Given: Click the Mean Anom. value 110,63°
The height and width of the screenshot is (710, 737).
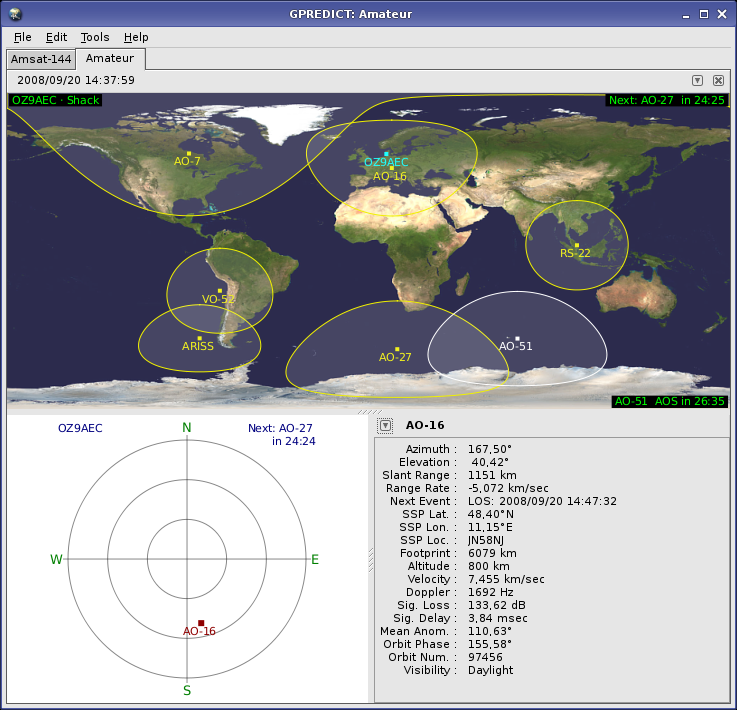Looking at the screenshot, I should pyautogui.click(x=490, y=631).
